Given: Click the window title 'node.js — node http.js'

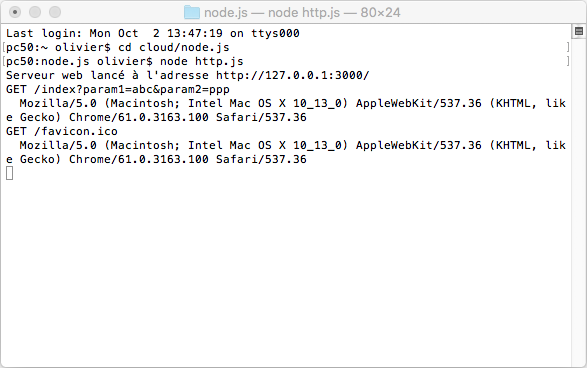Looking at the screenshot, I should pos(272,13).
